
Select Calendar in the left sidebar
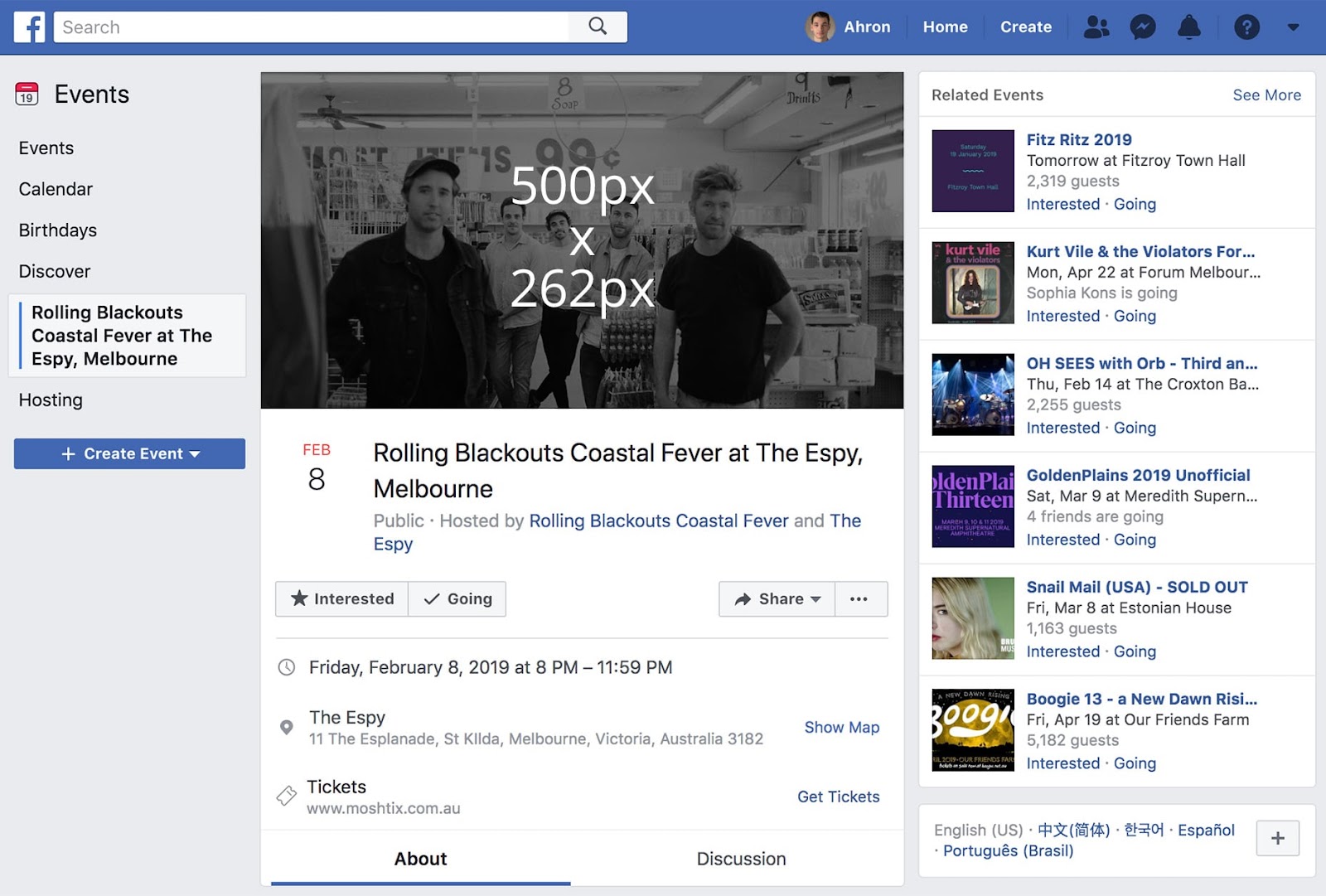56,189
